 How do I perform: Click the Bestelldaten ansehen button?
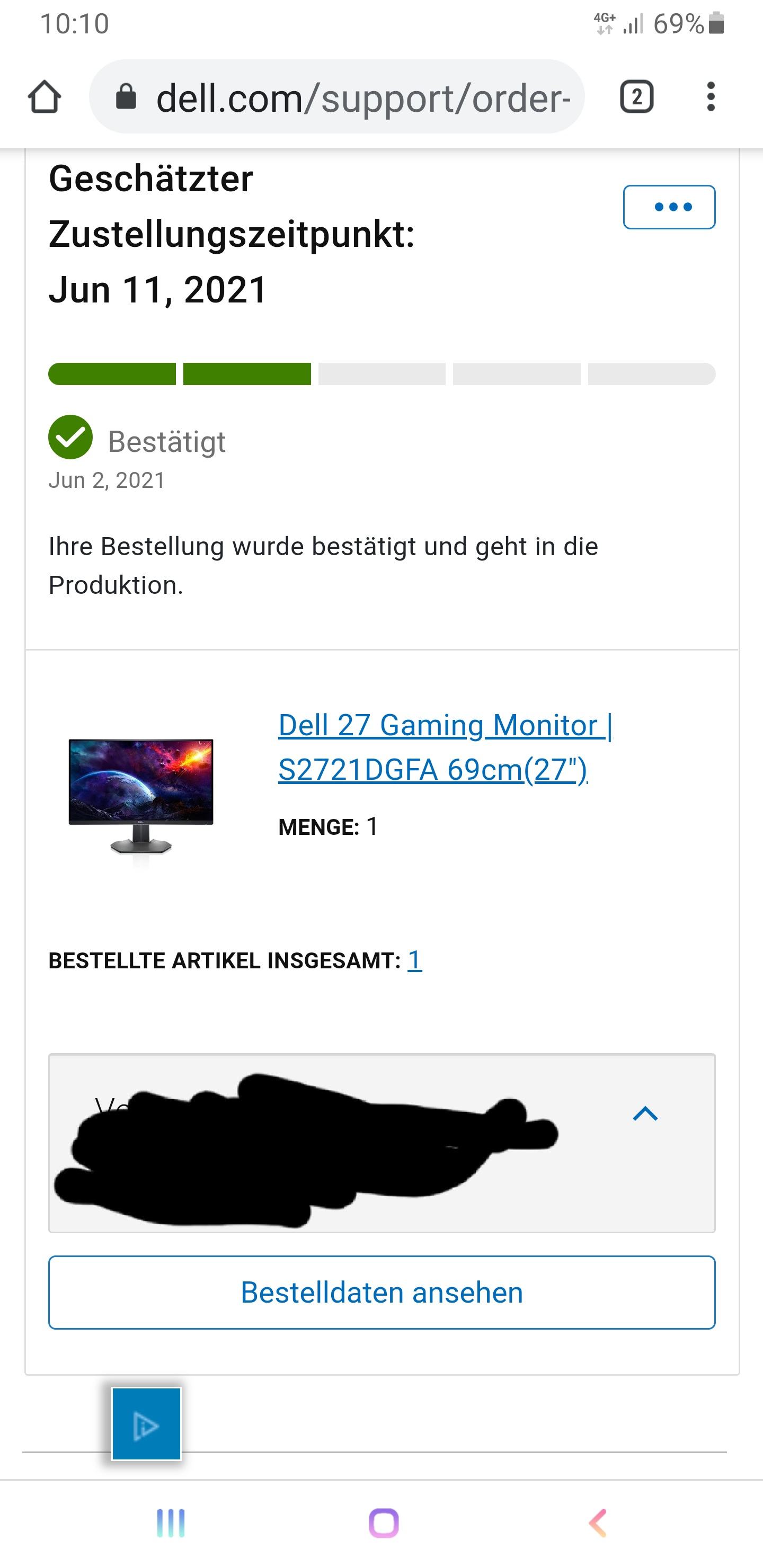pos(382,1292)
